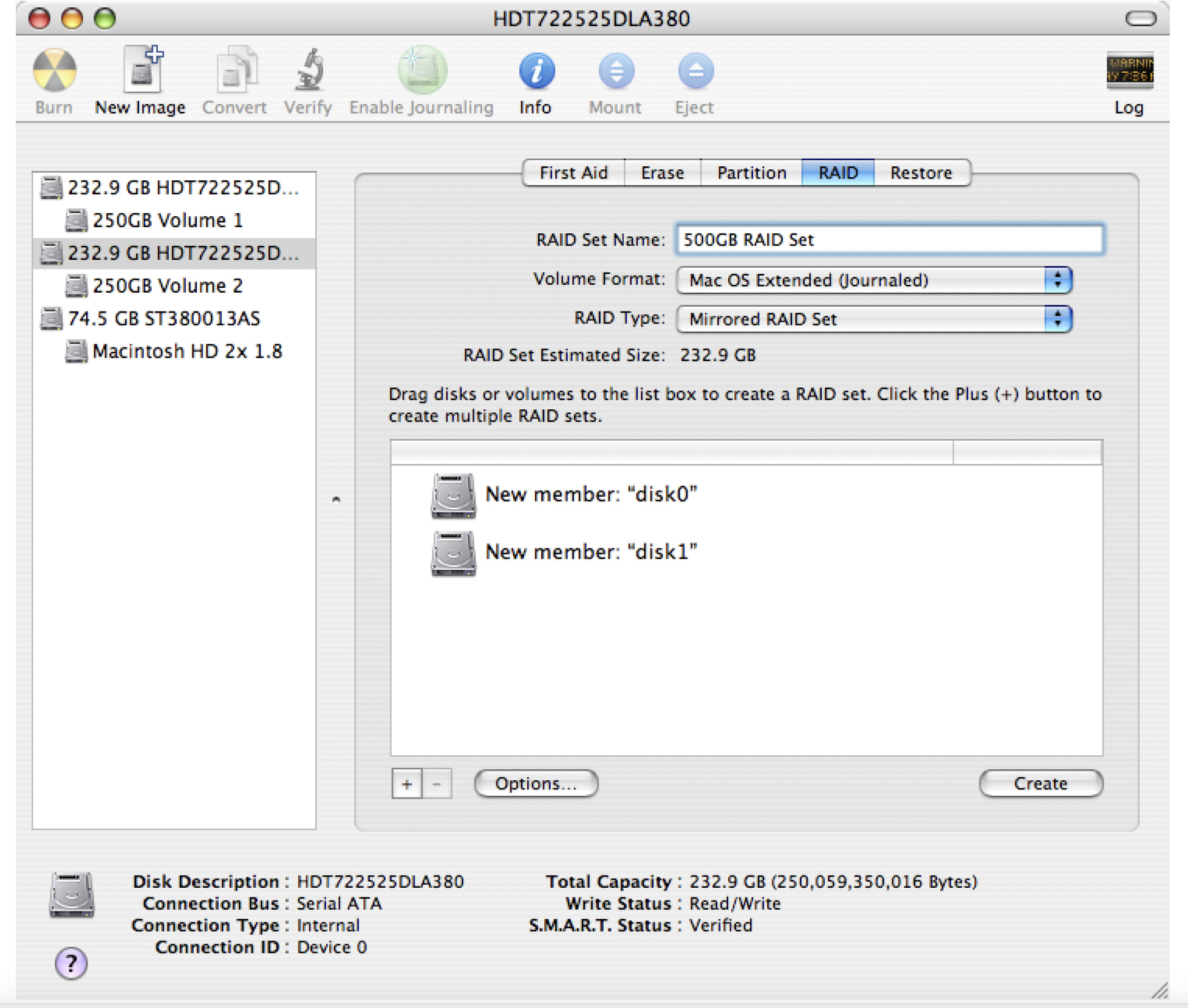
Task: Open the Log panel
Action: coord(1130,73)
